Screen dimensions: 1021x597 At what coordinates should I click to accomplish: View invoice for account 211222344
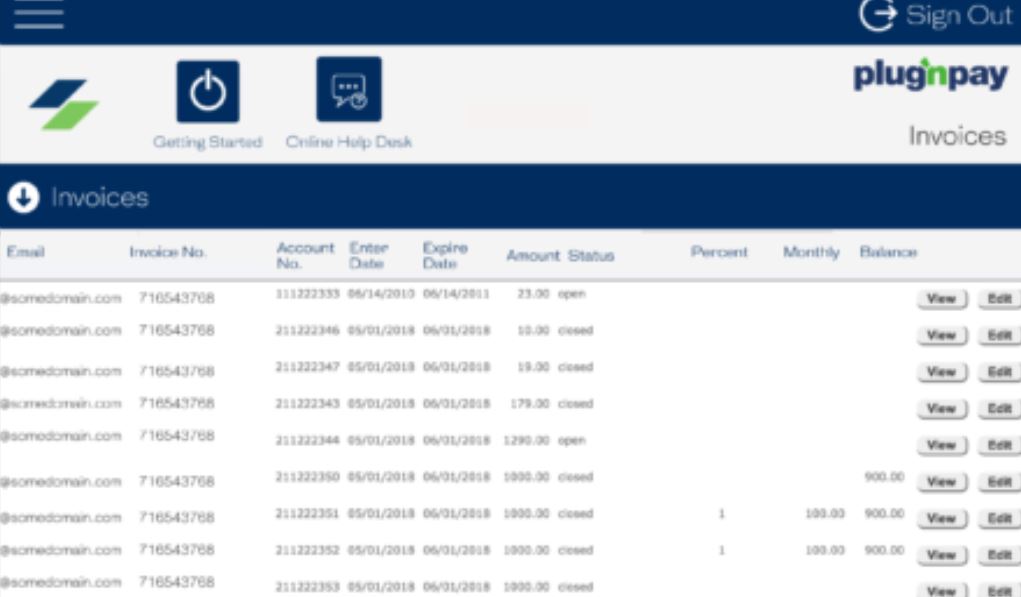pos(942,445)
